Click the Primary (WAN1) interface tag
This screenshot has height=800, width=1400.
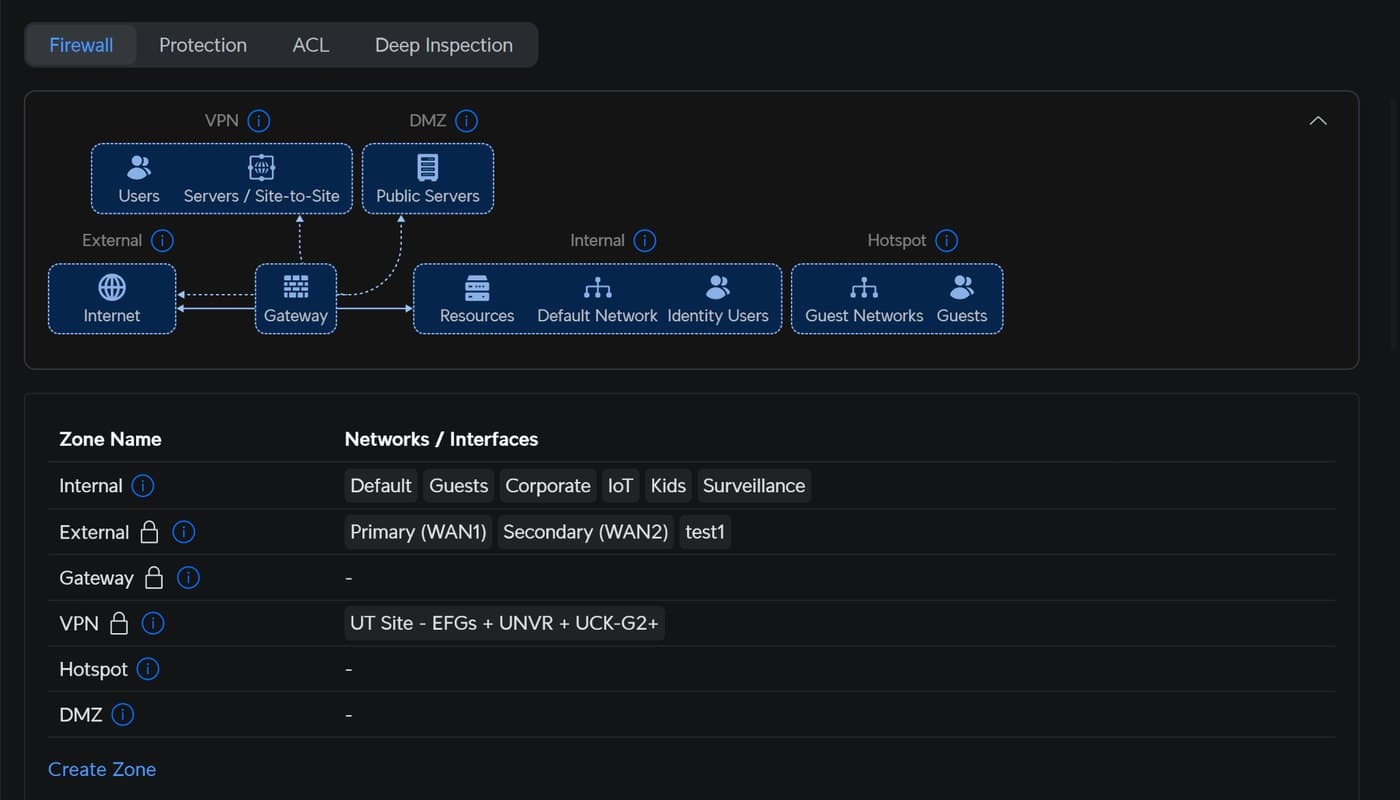pos(418,532)
